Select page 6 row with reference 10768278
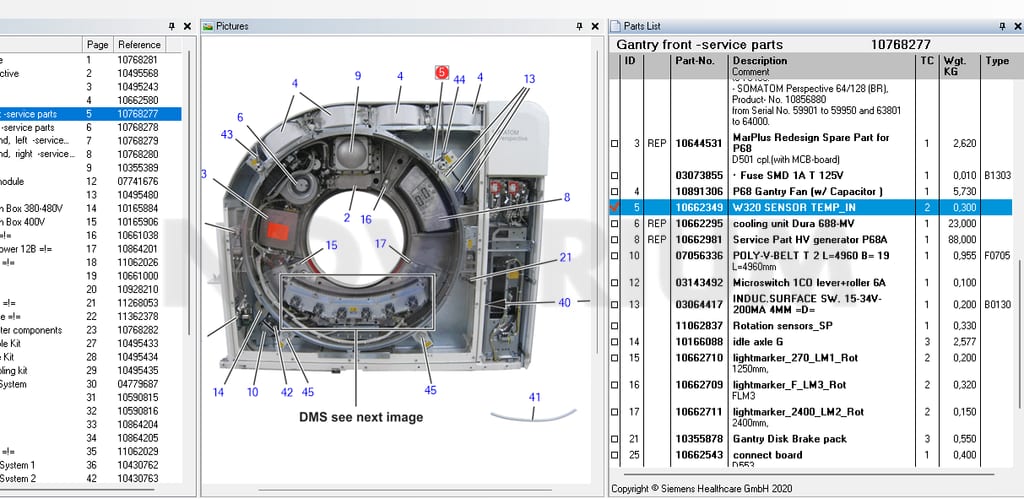 (x=91, y=127)
